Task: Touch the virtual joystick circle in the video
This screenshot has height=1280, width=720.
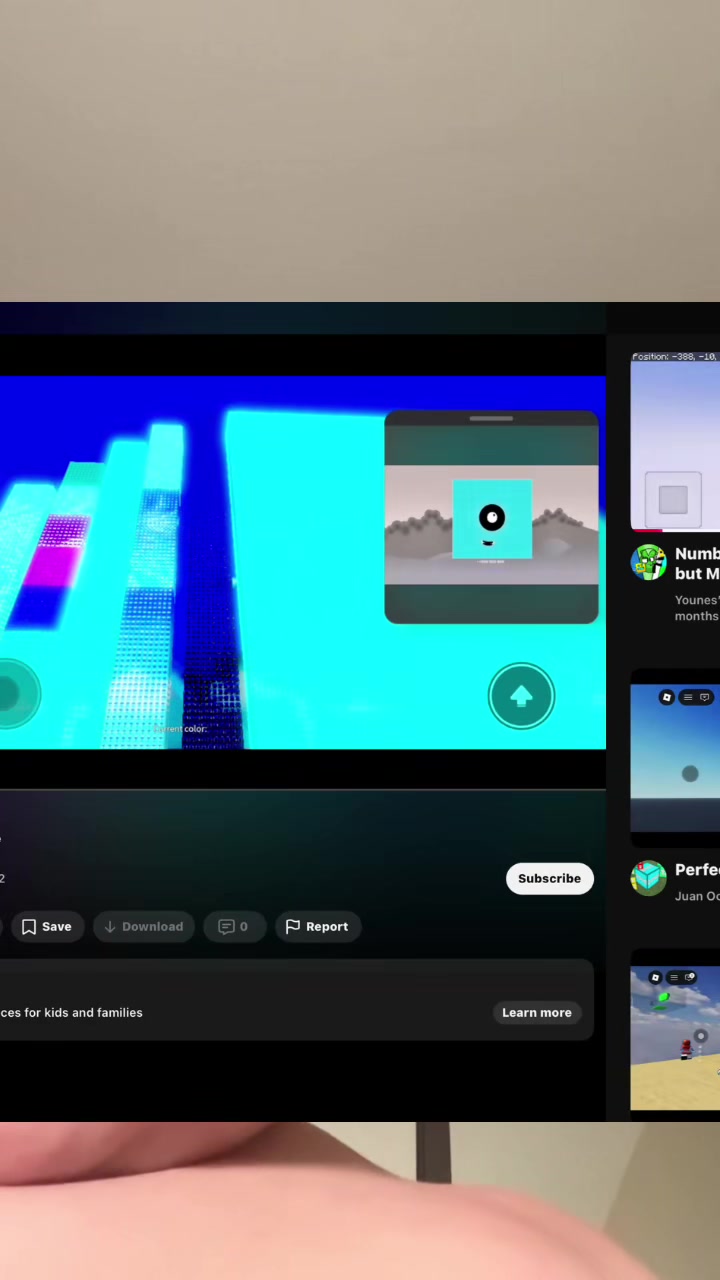Action: coord(12,693)
